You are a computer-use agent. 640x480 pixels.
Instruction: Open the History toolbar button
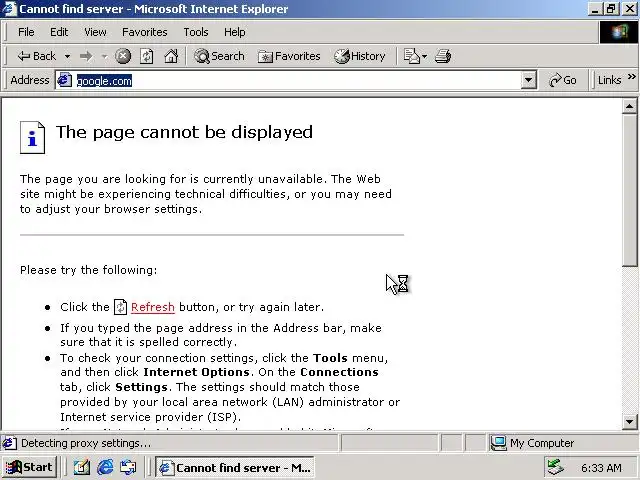[x=360, y=56]
